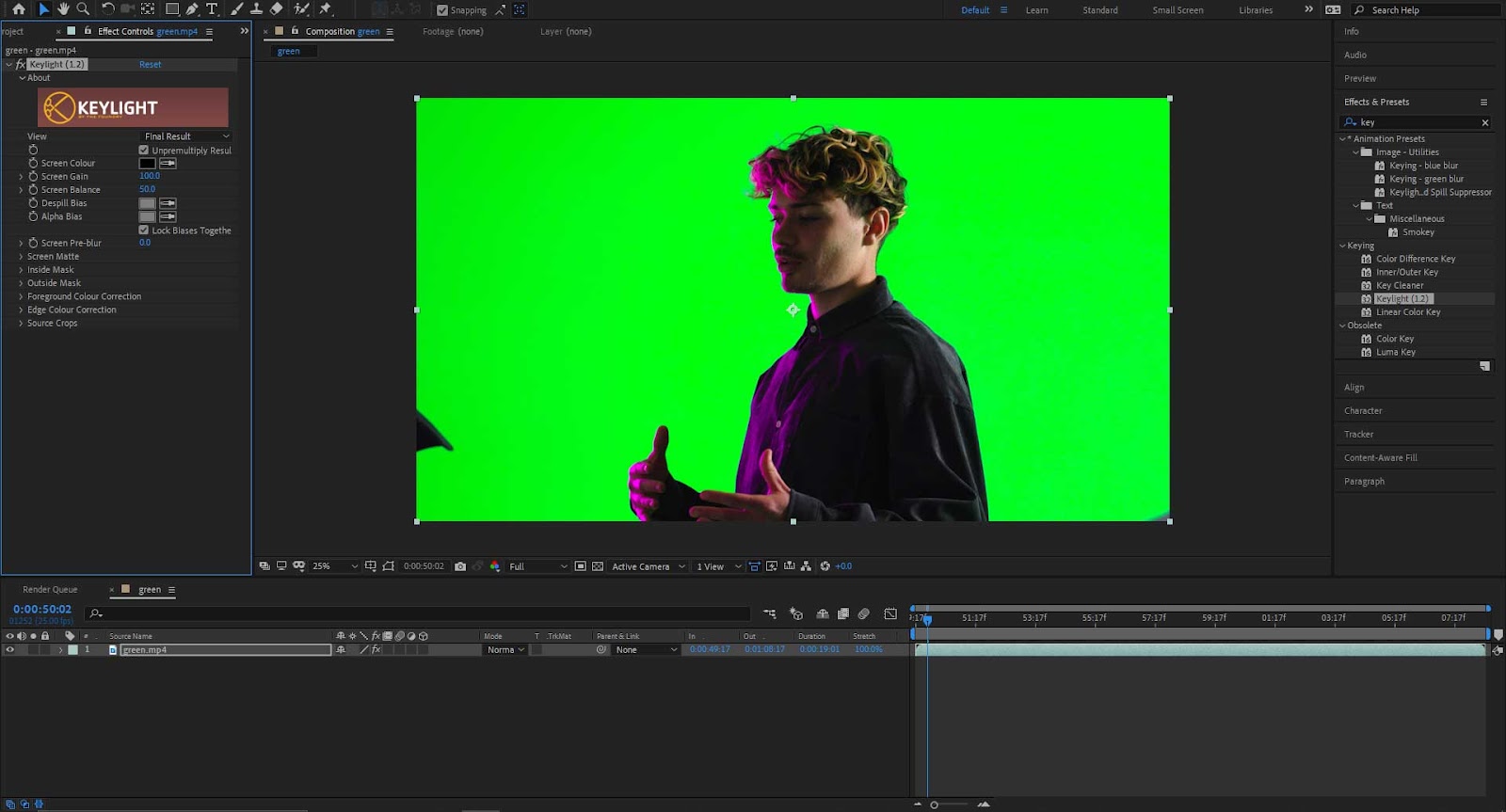Open the View dropdown showing Final Result

(x=185, y=136)
